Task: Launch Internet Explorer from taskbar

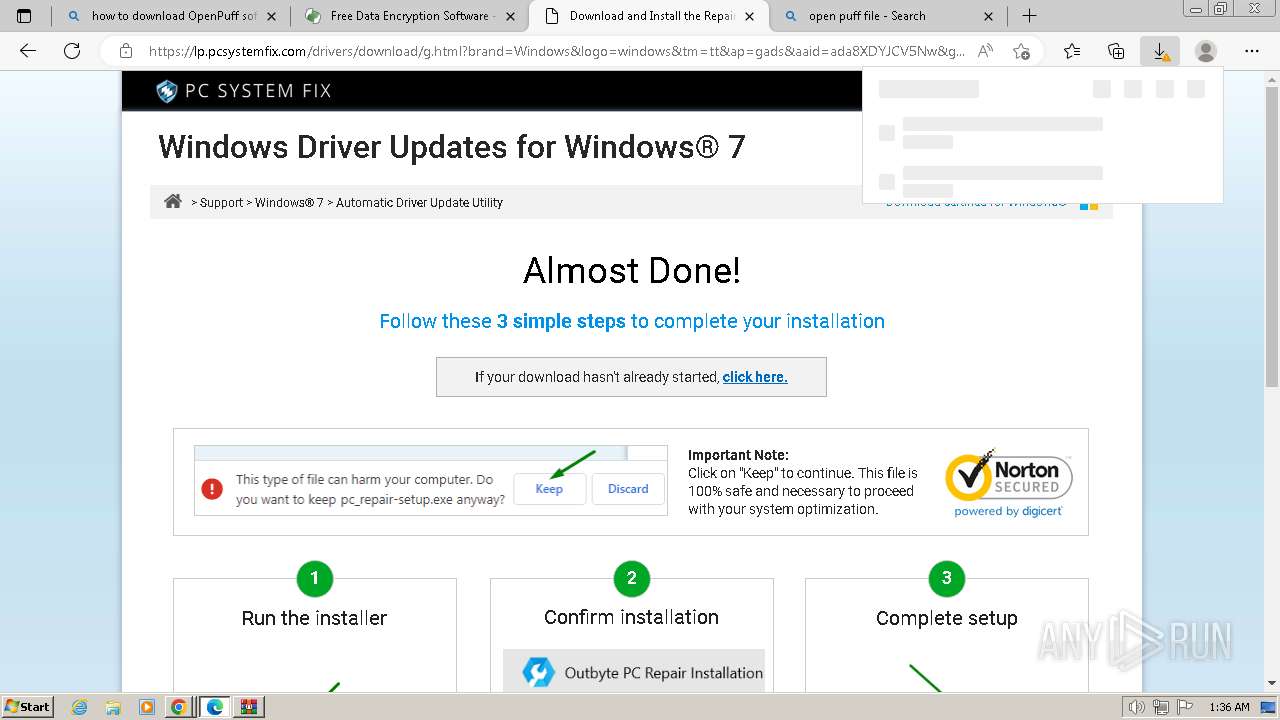Action: [80, 707]
